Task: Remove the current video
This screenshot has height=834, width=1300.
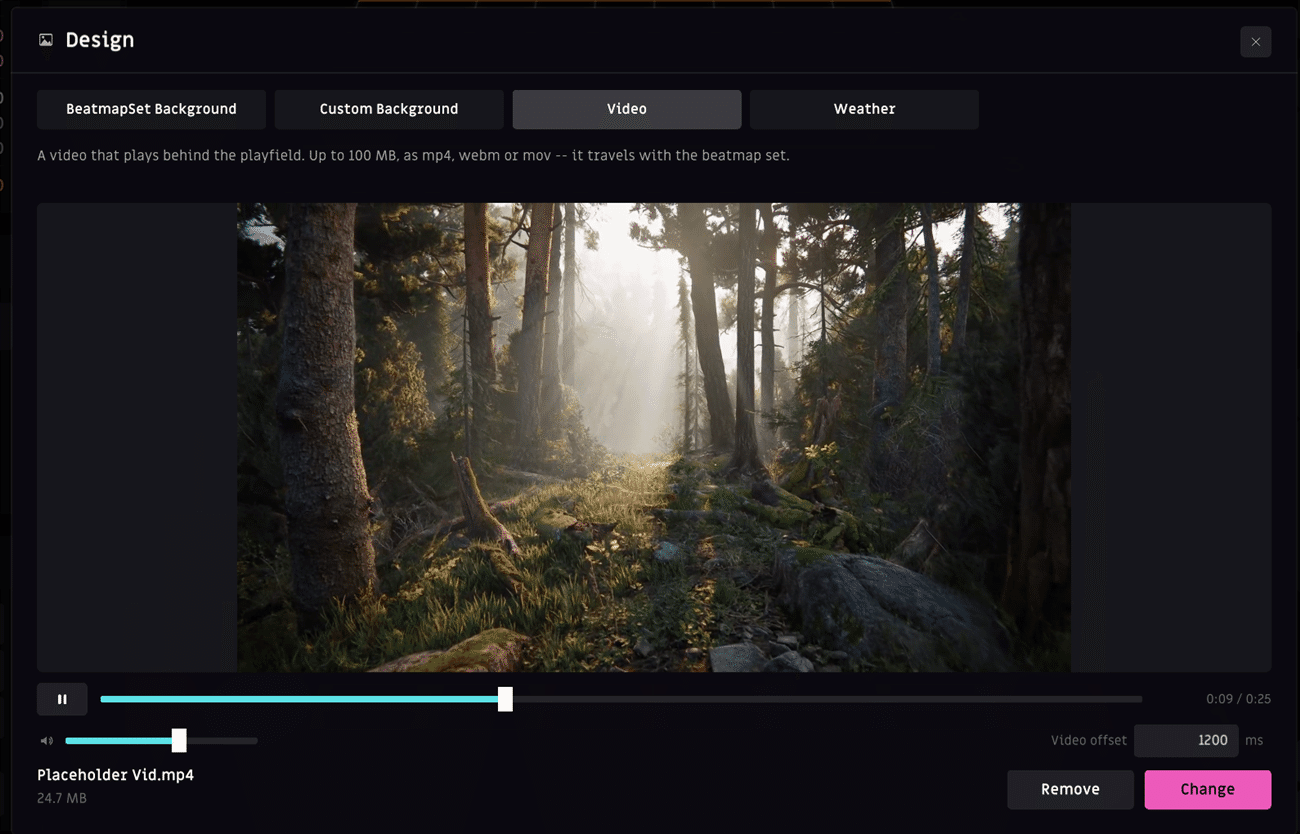Action: [x=1070, y=789]
